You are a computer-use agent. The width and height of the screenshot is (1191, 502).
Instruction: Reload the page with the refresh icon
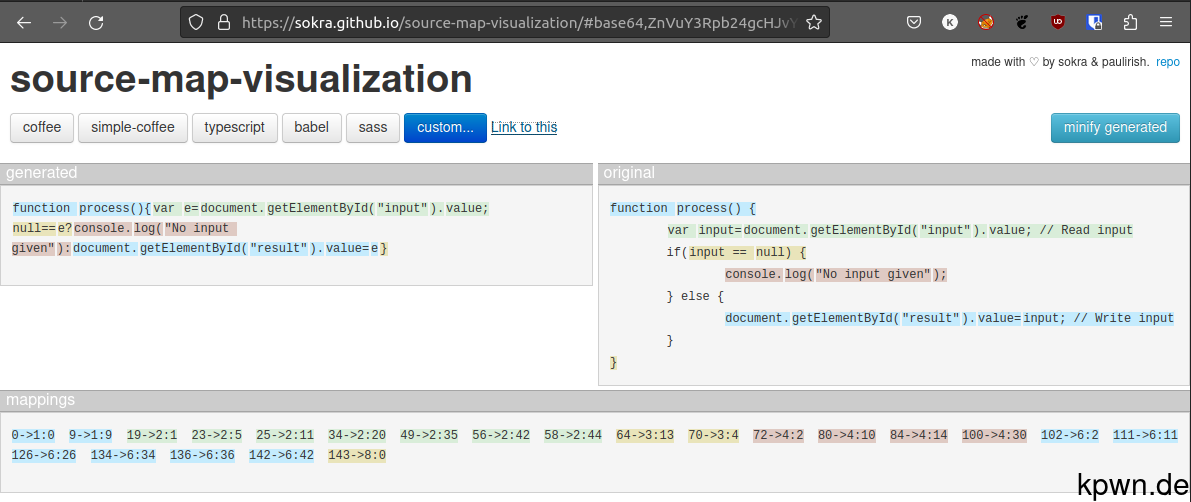click(x=96, y=22)
